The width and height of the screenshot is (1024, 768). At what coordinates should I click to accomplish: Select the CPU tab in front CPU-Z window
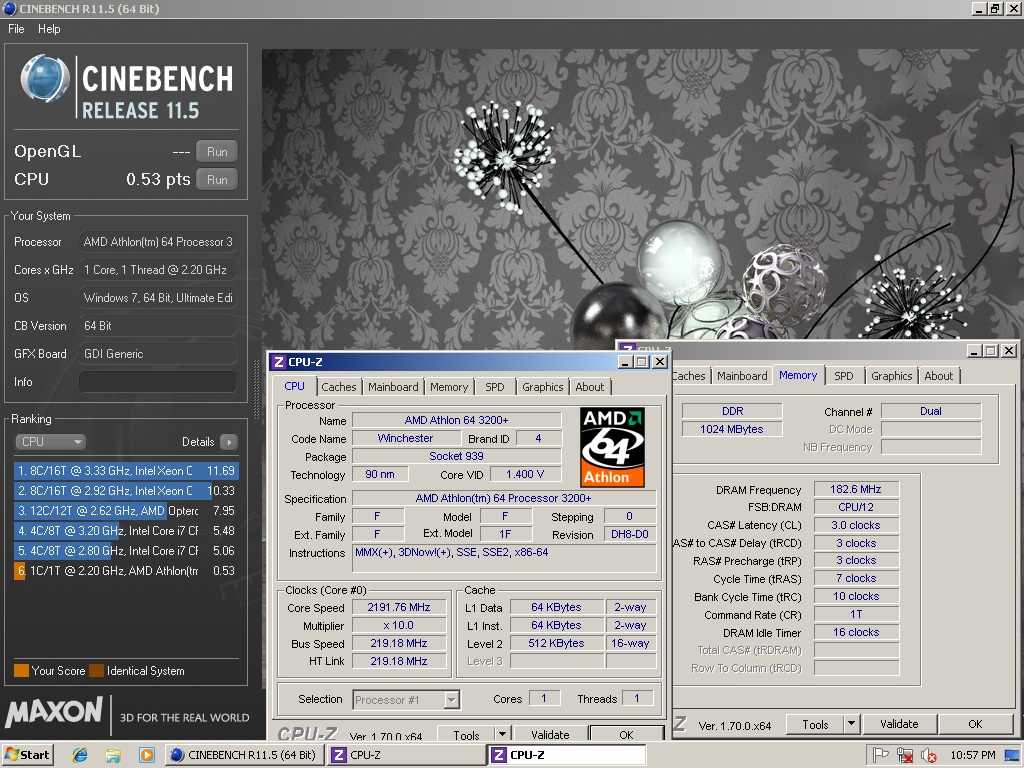pos(295,385)
